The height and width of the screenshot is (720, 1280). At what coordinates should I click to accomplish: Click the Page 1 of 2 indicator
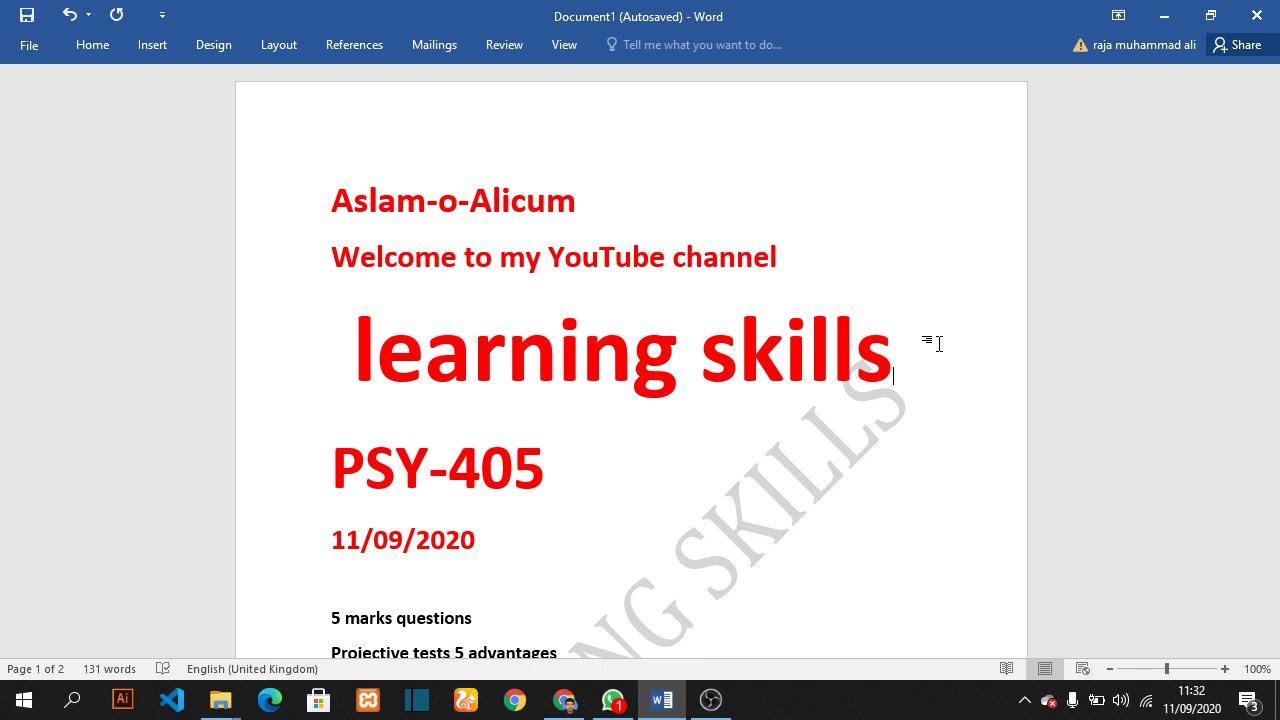coord(36,669)
